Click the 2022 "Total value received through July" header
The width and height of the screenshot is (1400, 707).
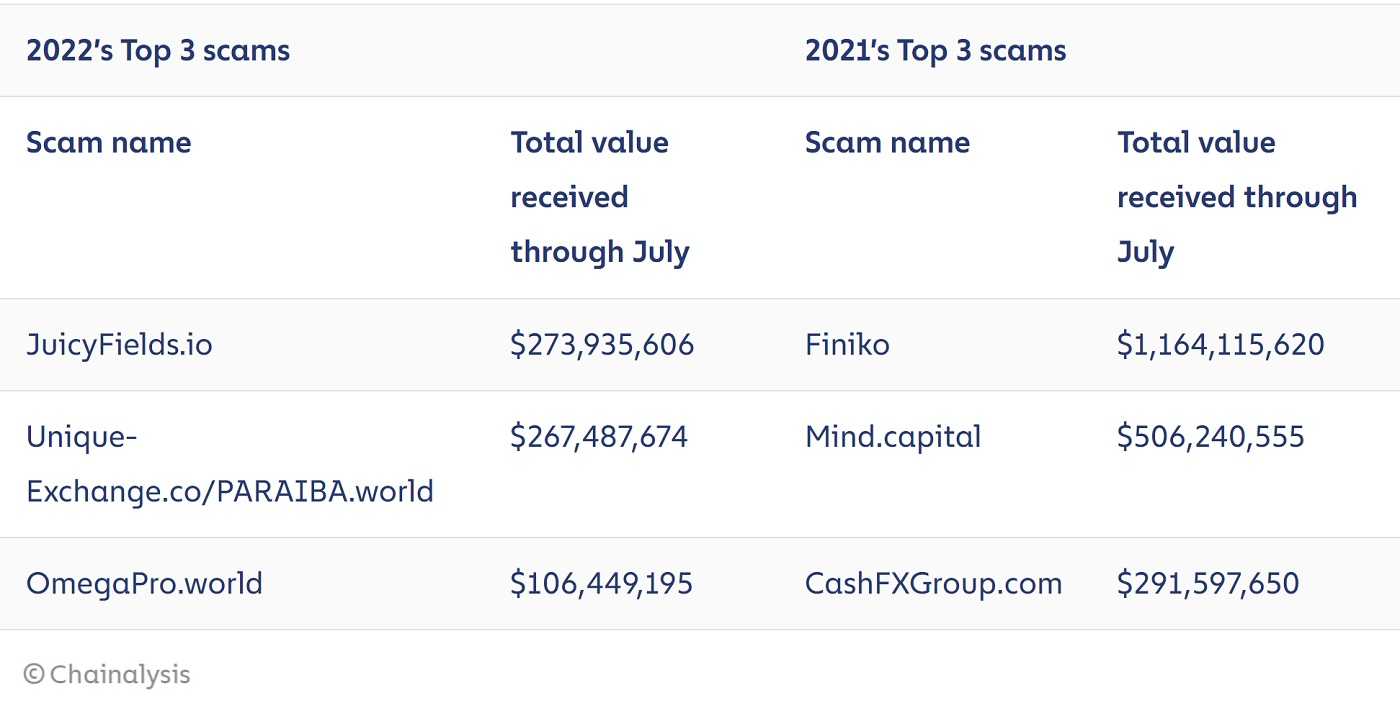(x=600, y=197)
